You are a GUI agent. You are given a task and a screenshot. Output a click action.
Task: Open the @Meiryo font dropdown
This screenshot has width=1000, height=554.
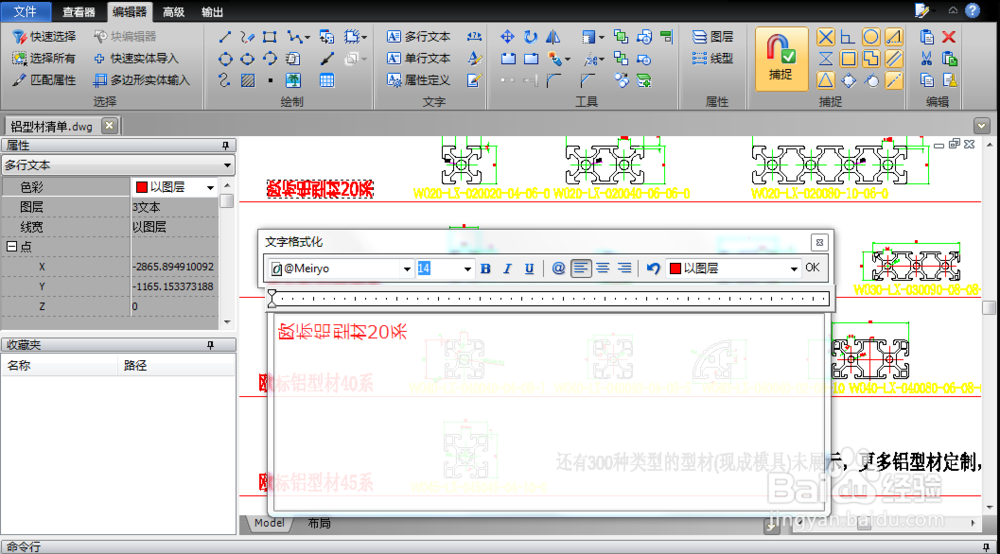tap(407, 269)
